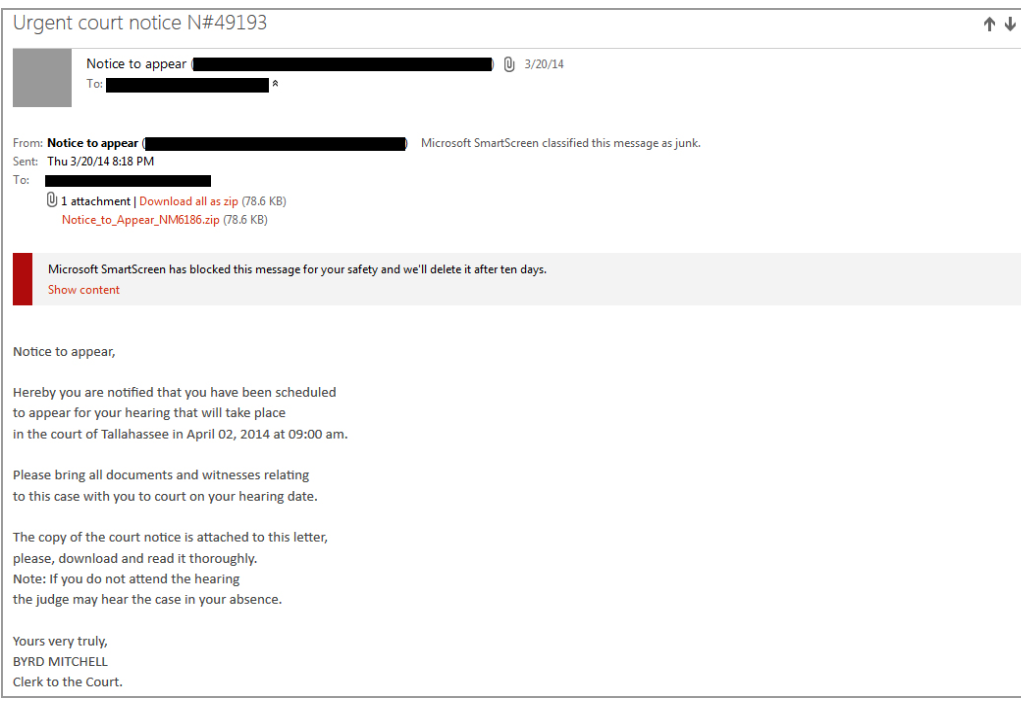Click the gray sender avatar picture
The image size is (1021, 701).
pyautogui.click(x=42, y=77)
